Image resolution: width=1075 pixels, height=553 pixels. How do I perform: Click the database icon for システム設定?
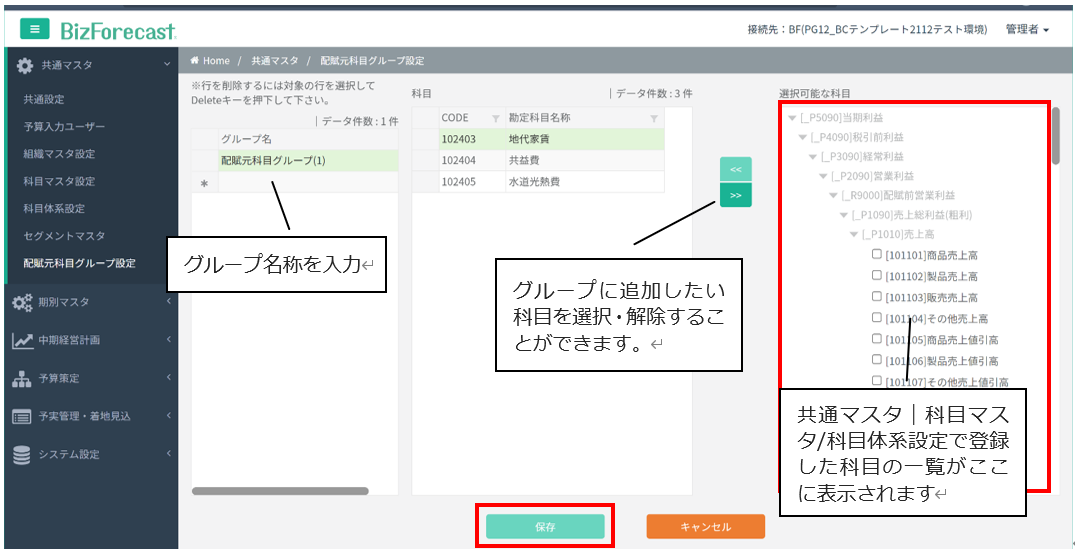click(22, 454)
